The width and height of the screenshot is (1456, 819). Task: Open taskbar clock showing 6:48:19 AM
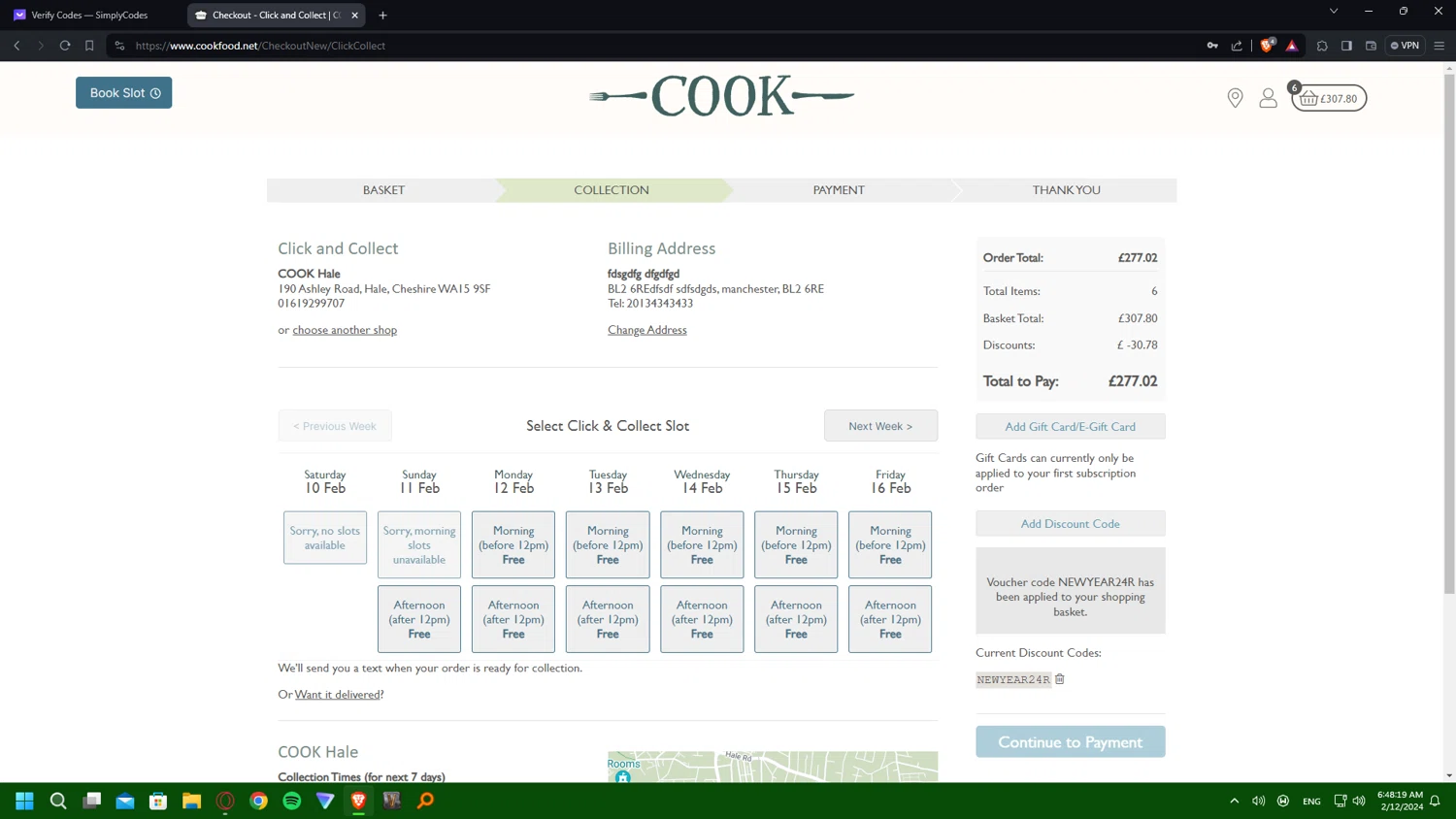[1400, 801]
